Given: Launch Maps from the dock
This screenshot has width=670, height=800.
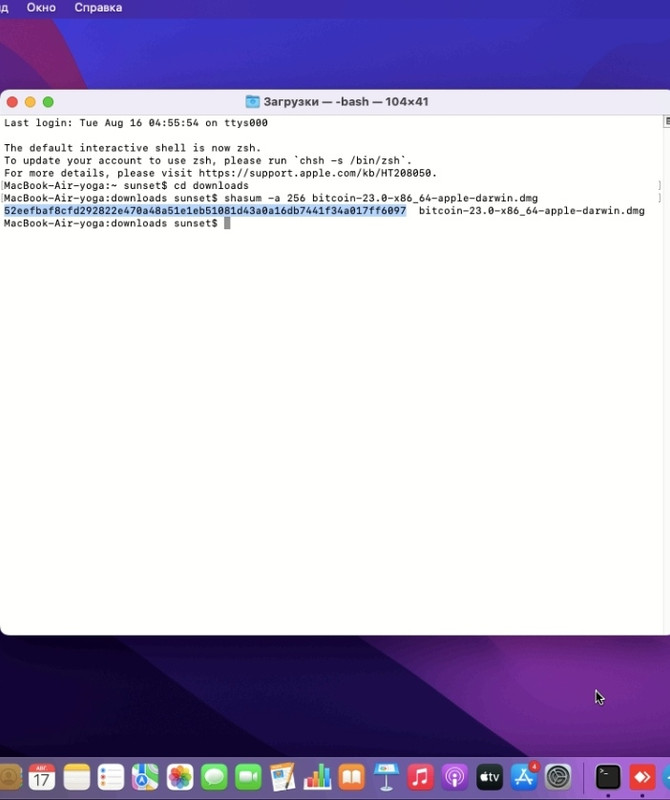Looking at the screenshot, I should [x=145, y=777].
